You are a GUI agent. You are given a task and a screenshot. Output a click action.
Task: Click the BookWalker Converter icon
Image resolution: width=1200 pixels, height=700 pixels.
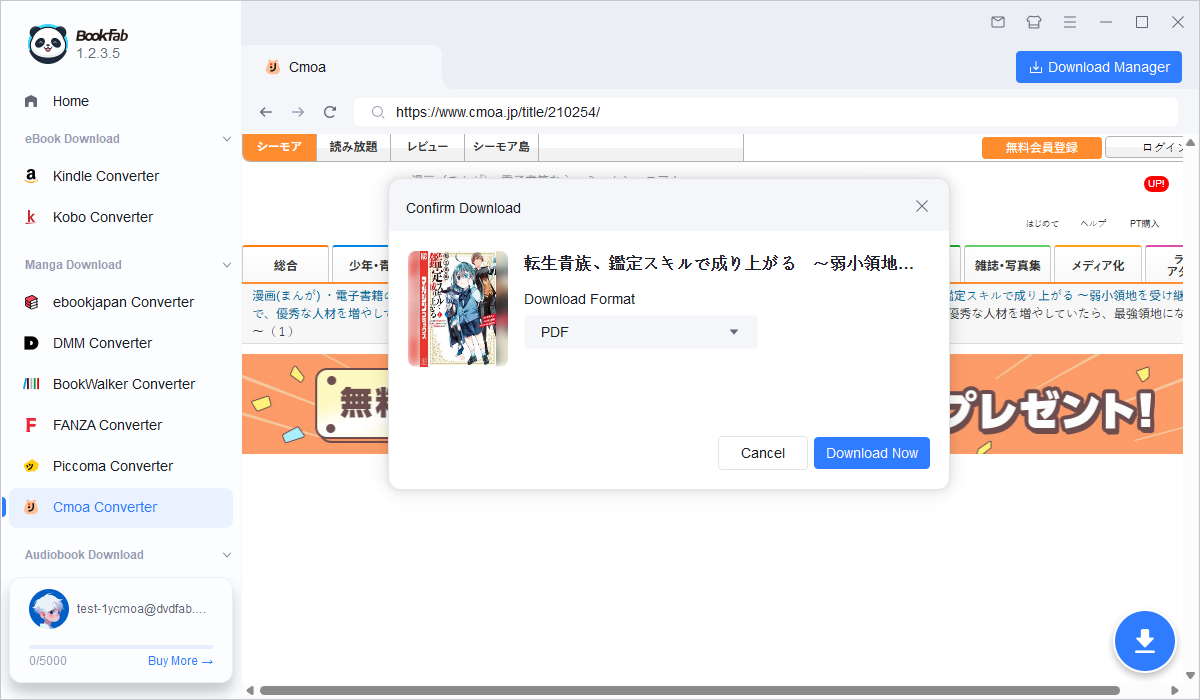(x=32, y=384)
